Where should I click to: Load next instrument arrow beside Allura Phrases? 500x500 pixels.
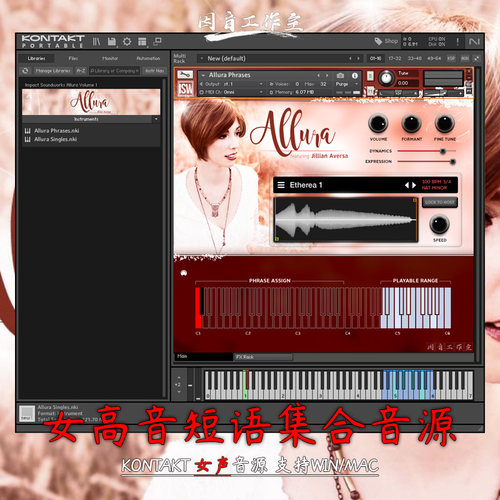pos(327,75)
